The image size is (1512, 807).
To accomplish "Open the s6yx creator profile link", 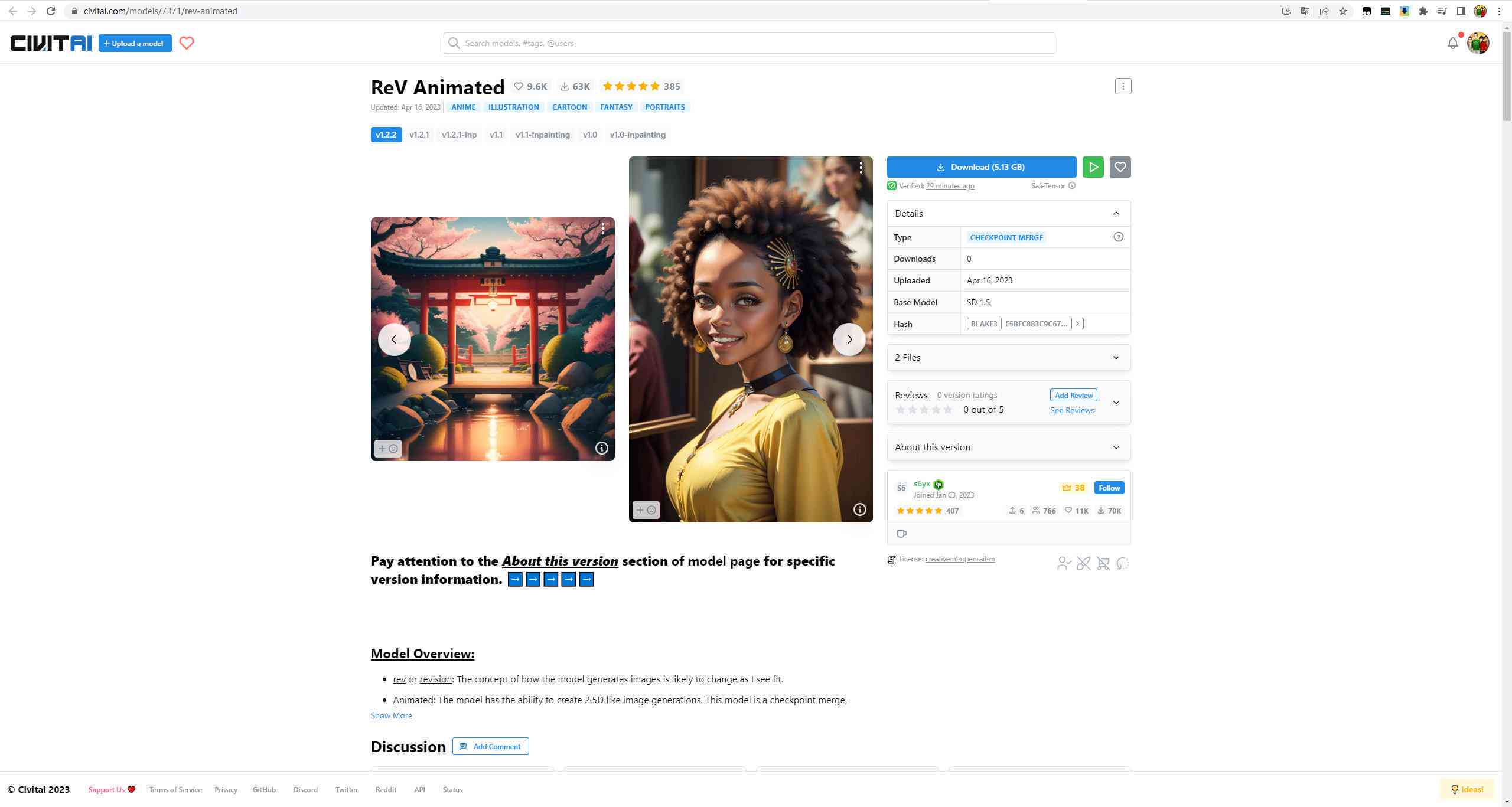I will [x=921, y=483].
